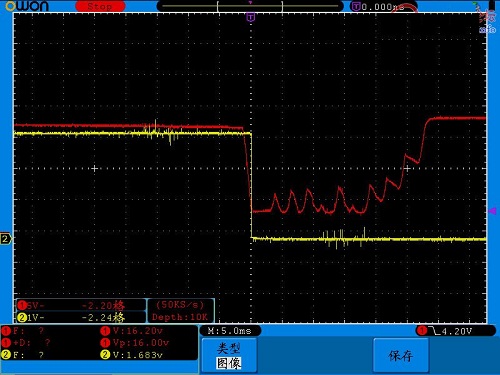Screen dimensions: 500x375
Task: Click the channel 2 frequency F measurement
Action: tap(23, 354)
